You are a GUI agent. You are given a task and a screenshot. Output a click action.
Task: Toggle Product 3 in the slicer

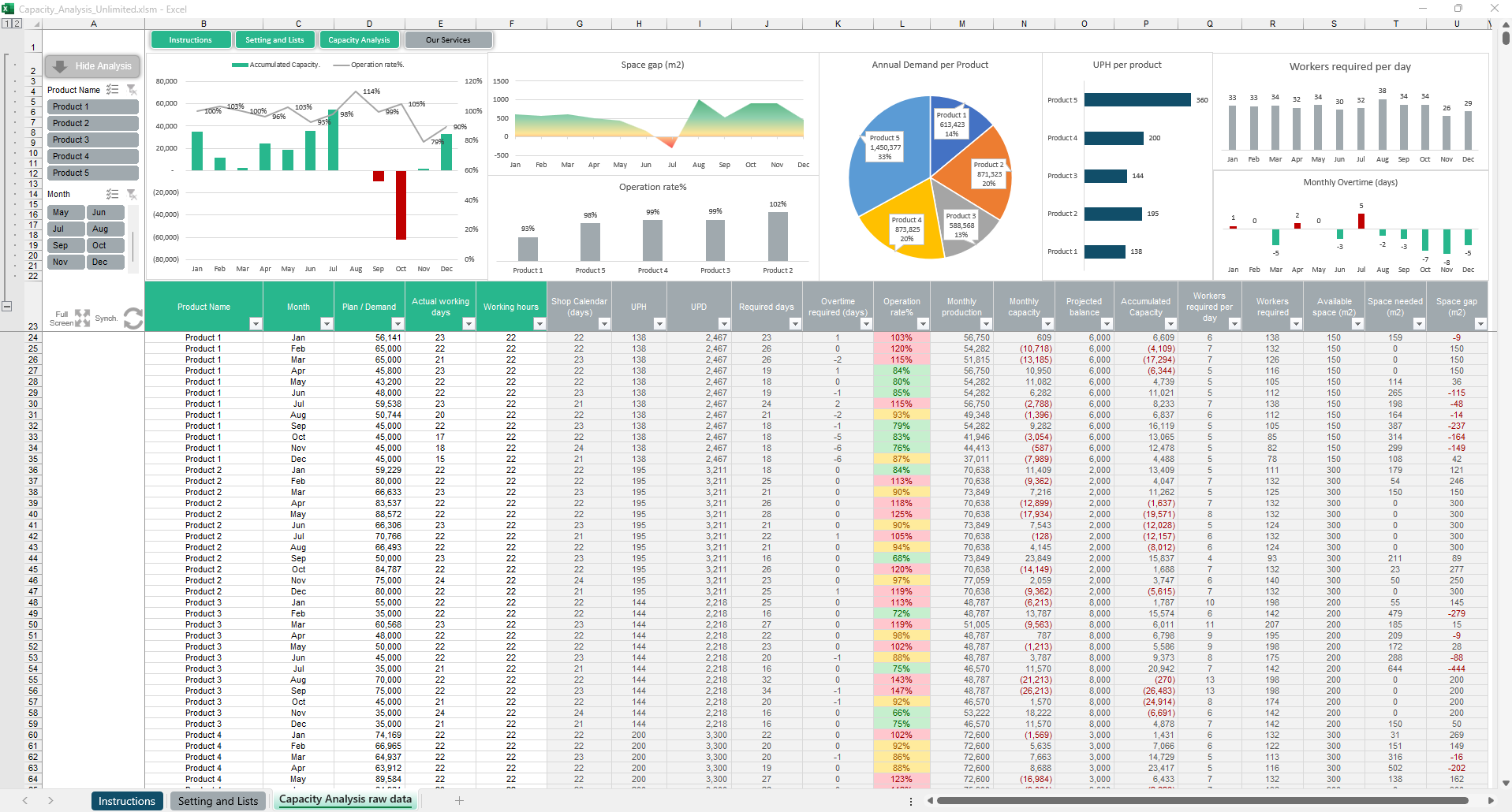click(92, 140)
